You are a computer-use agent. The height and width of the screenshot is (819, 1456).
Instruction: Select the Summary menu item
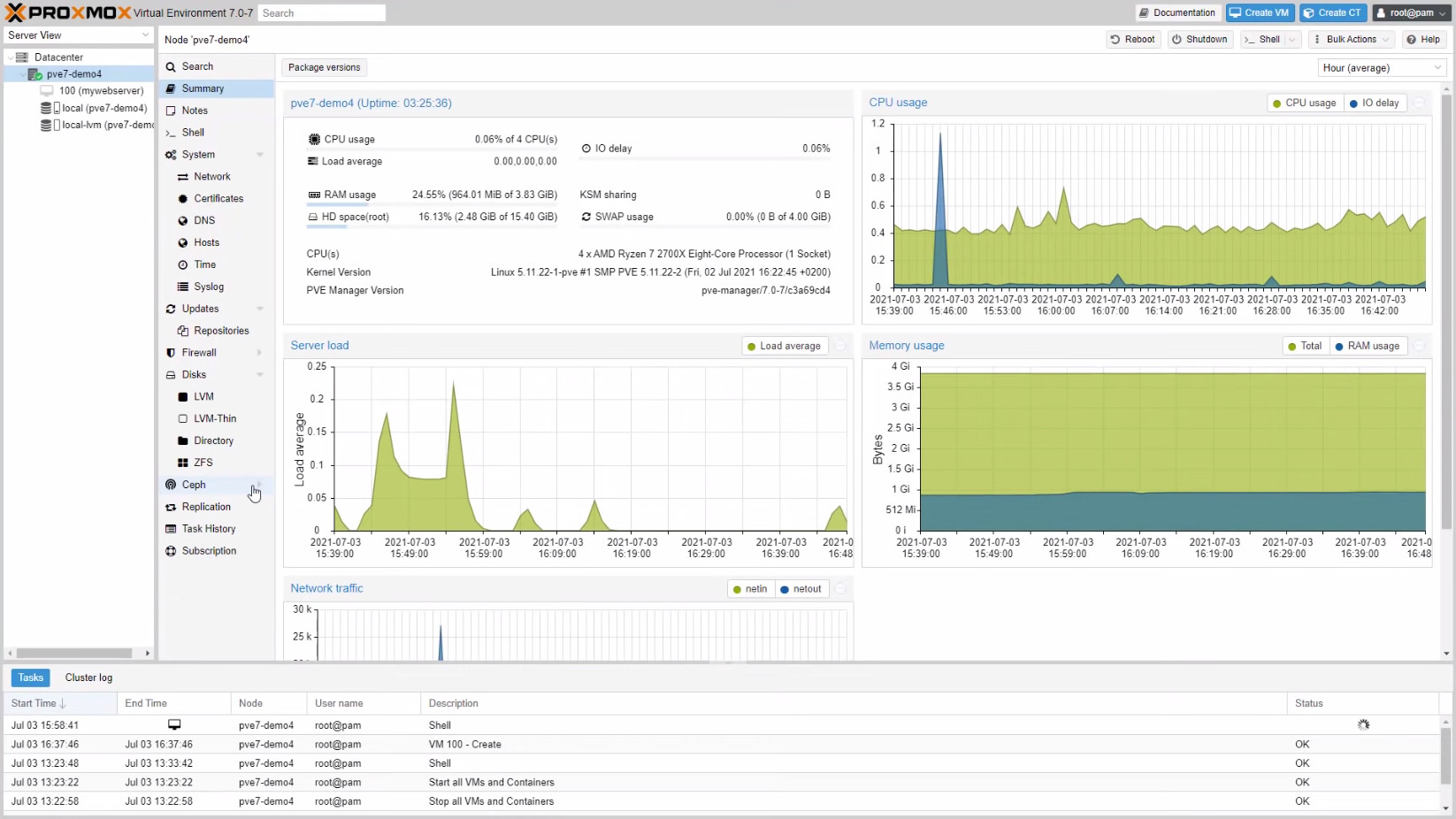tap(203, 88)
